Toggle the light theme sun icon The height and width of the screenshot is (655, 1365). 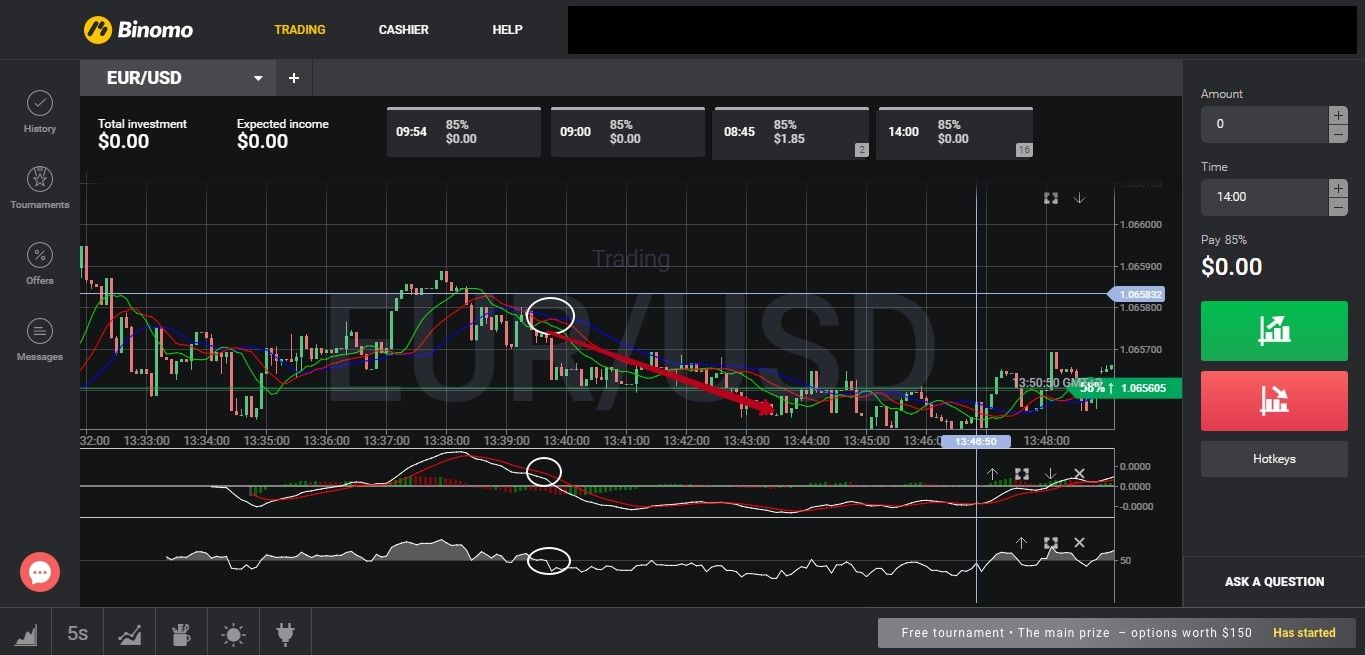click(233, 633)
